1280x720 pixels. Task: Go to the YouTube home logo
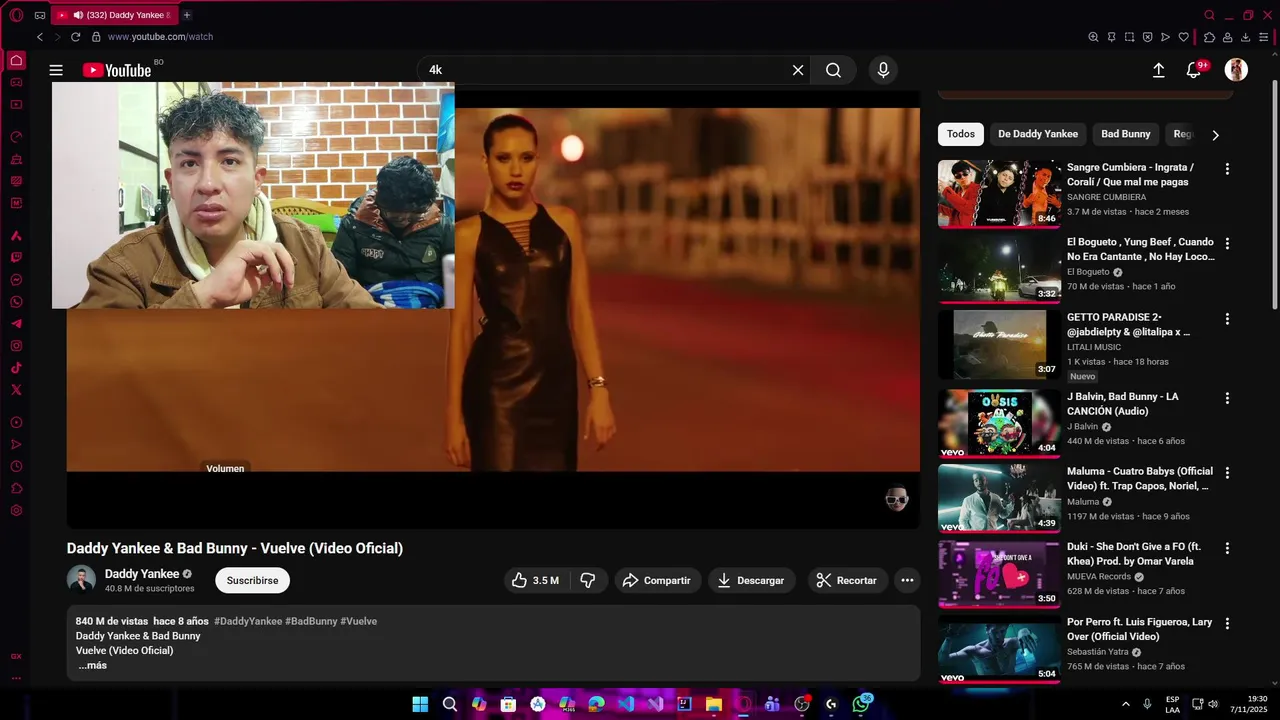[x=117, y=70]
